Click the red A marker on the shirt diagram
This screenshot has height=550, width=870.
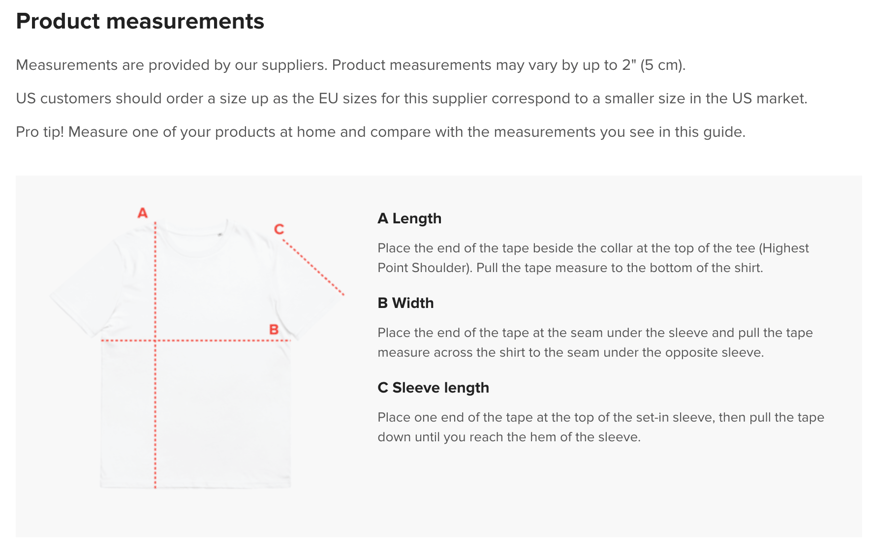click(143, 213)
